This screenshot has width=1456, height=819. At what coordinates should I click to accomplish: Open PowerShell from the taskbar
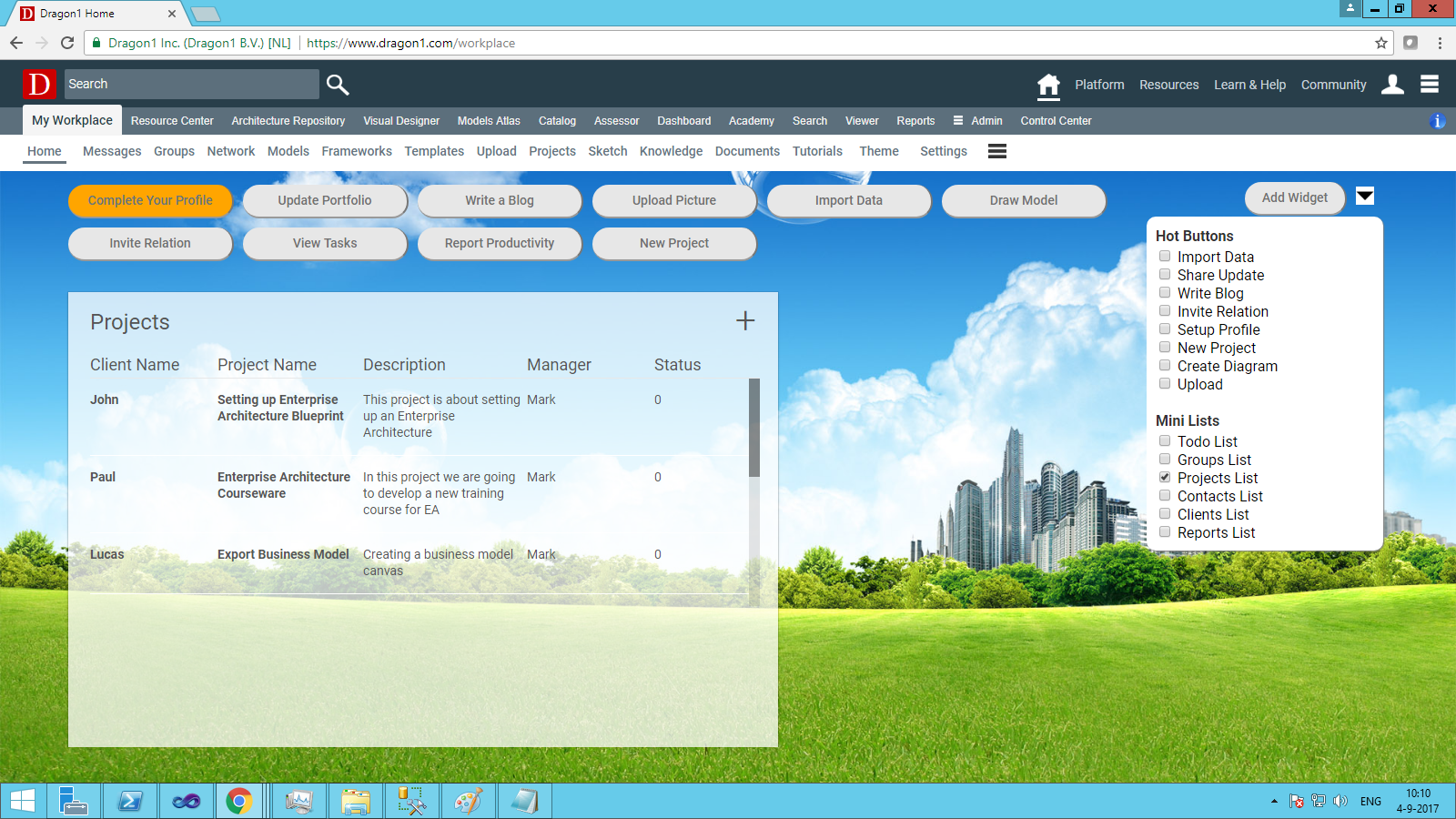click(130, 801)
